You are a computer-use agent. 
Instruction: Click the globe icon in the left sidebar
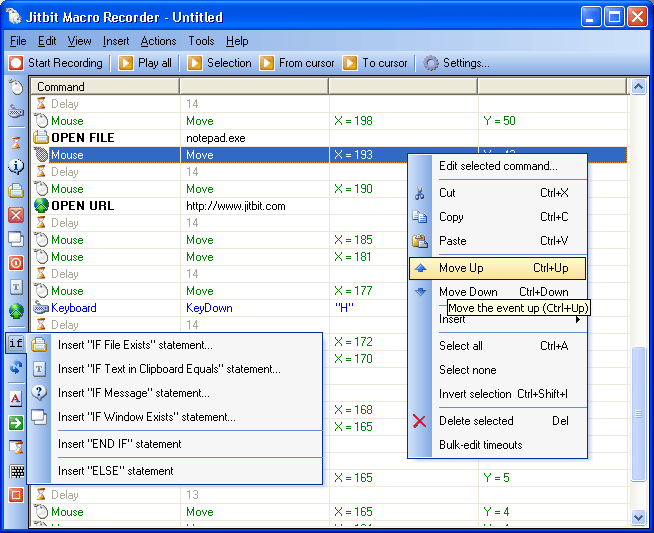[16, 311]
